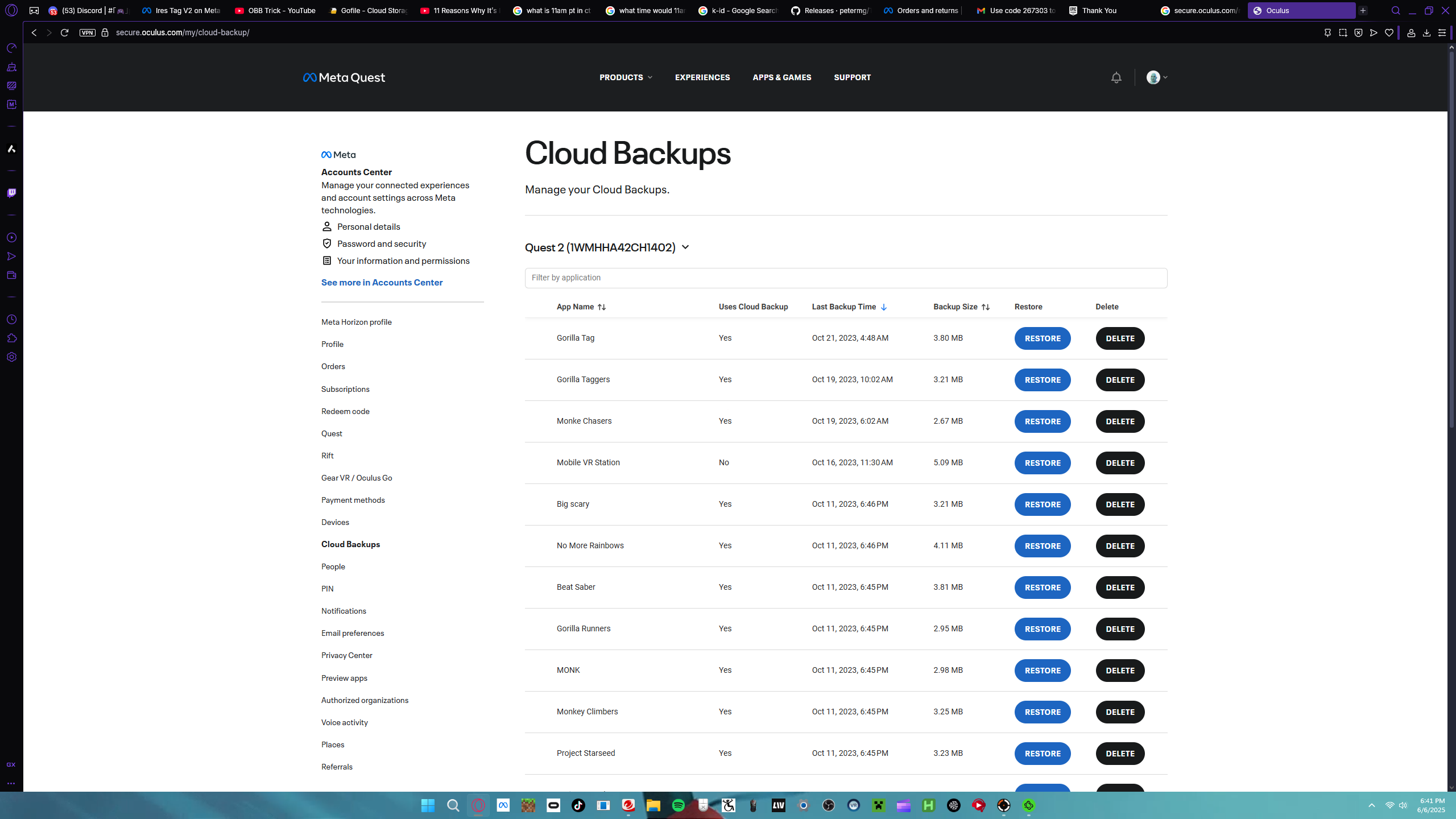Open the notifications bell
The image size is (1456, 819).
point(1116,77)
